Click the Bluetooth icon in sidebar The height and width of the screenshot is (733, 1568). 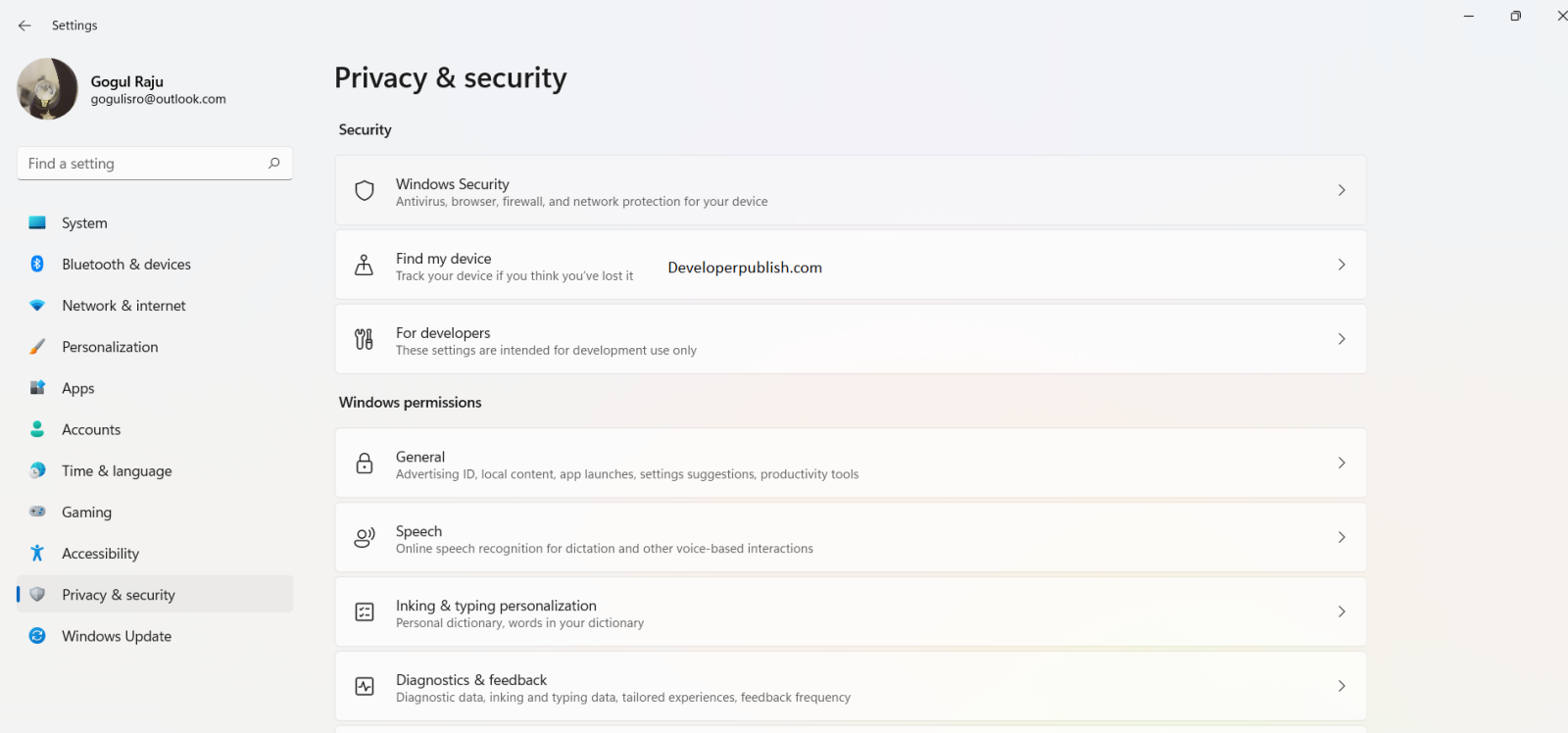(x=37, y=264)
